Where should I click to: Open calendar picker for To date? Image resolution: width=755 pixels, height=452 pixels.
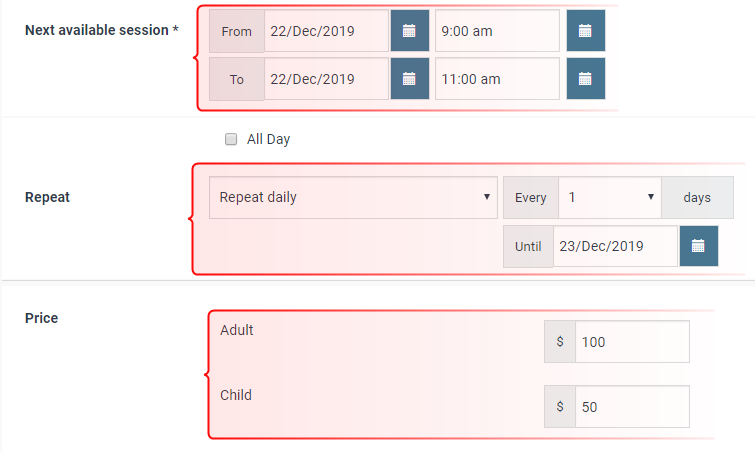coord(410,79)
